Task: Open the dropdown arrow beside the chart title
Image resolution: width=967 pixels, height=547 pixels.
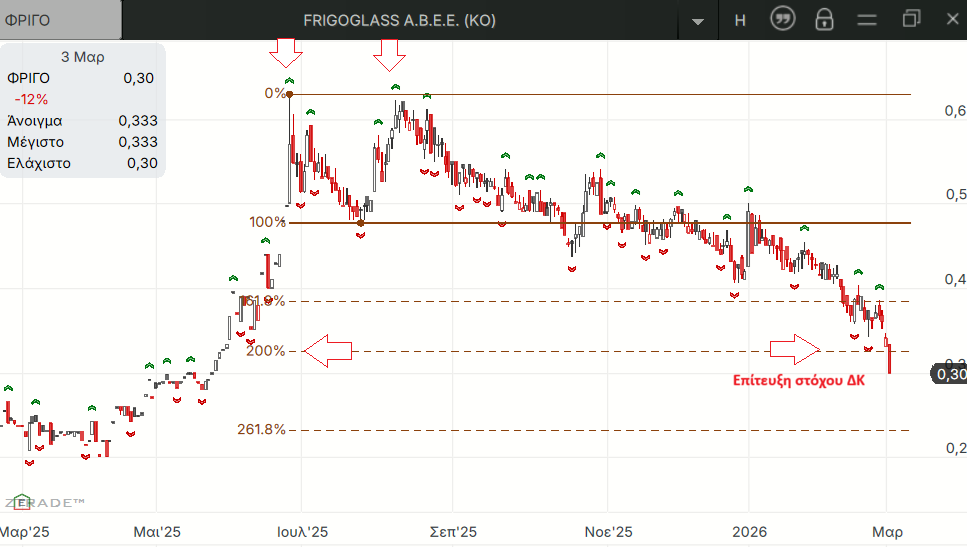Action: [x=698, y=21]
